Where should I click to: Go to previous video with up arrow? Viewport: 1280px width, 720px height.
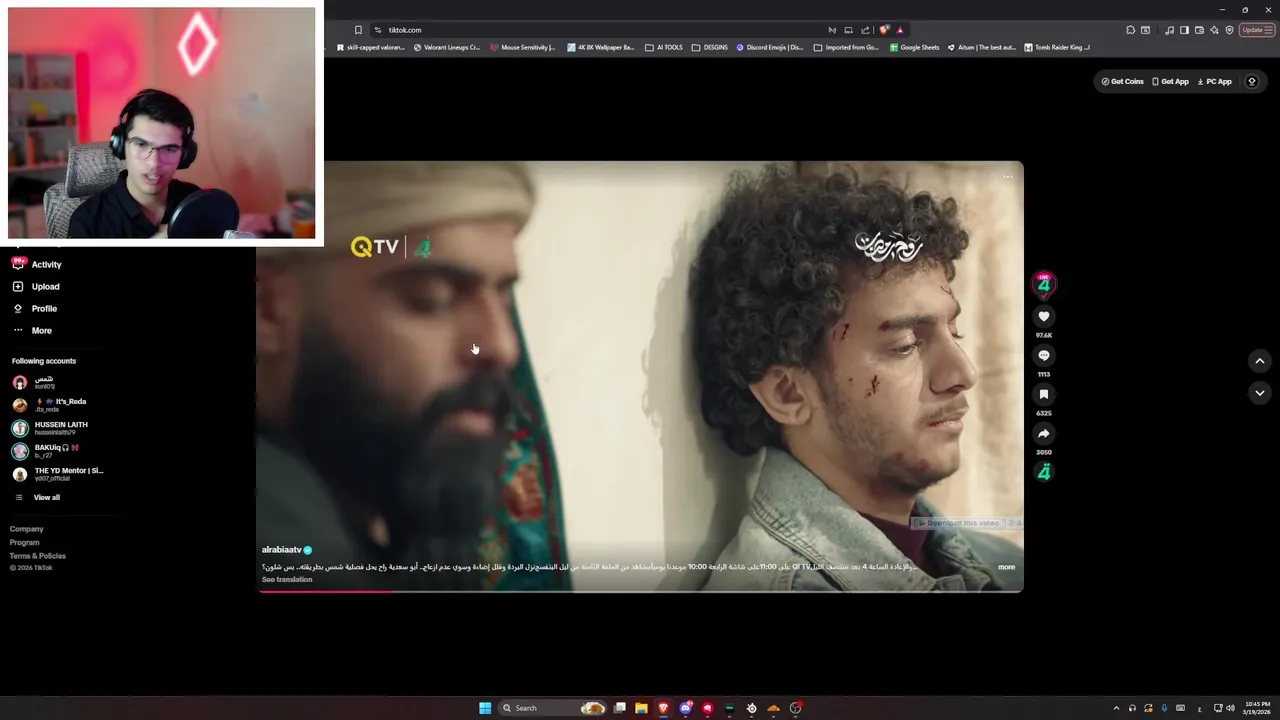click(x=1259, y=361)
